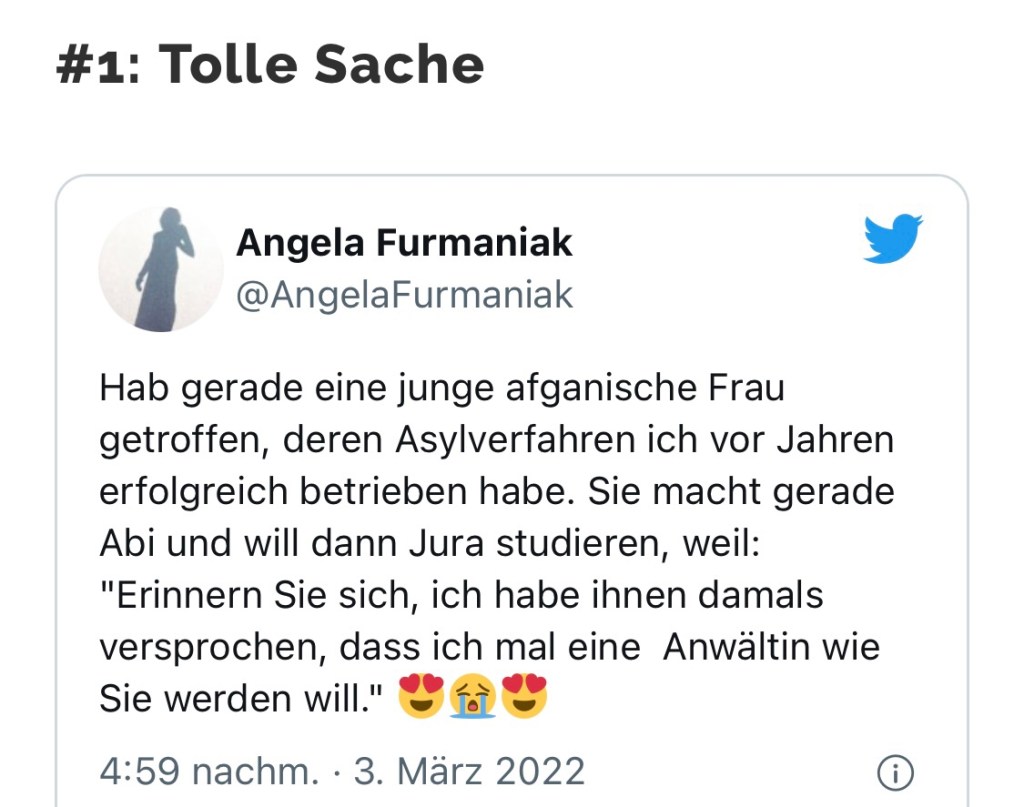Viewport: 1024px width, 807px height.
Task: Select the "#1: Tolle Sache" heading
Action: [x=271, y=64]
